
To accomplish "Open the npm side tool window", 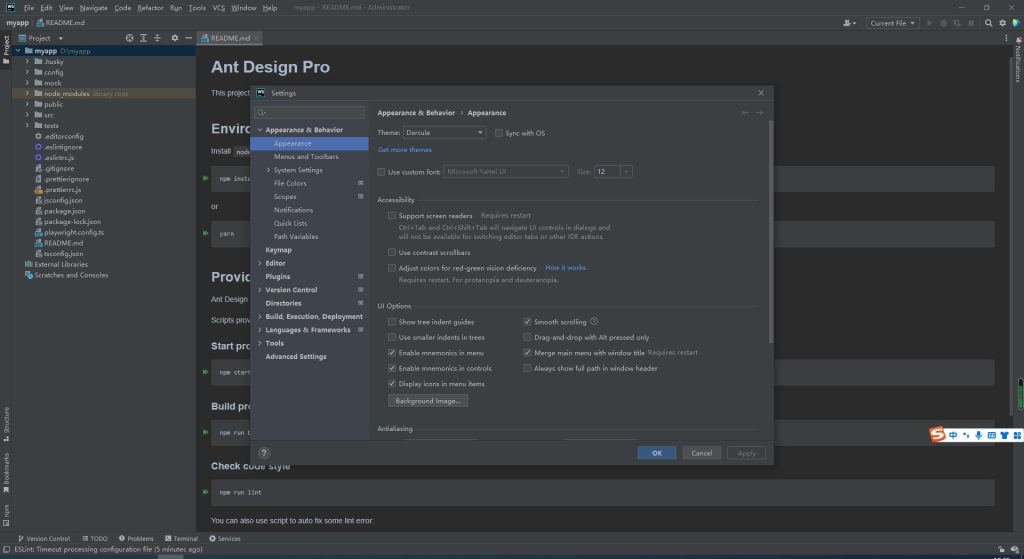I will [x=6, y=515].
